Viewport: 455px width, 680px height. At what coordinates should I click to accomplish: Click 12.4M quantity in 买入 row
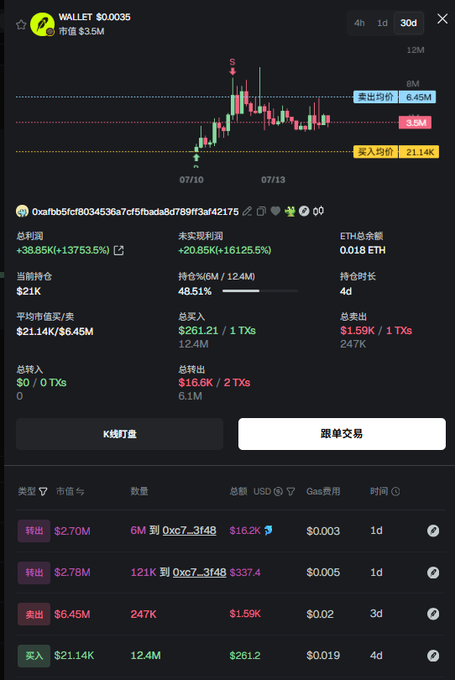tap(146, 655)
